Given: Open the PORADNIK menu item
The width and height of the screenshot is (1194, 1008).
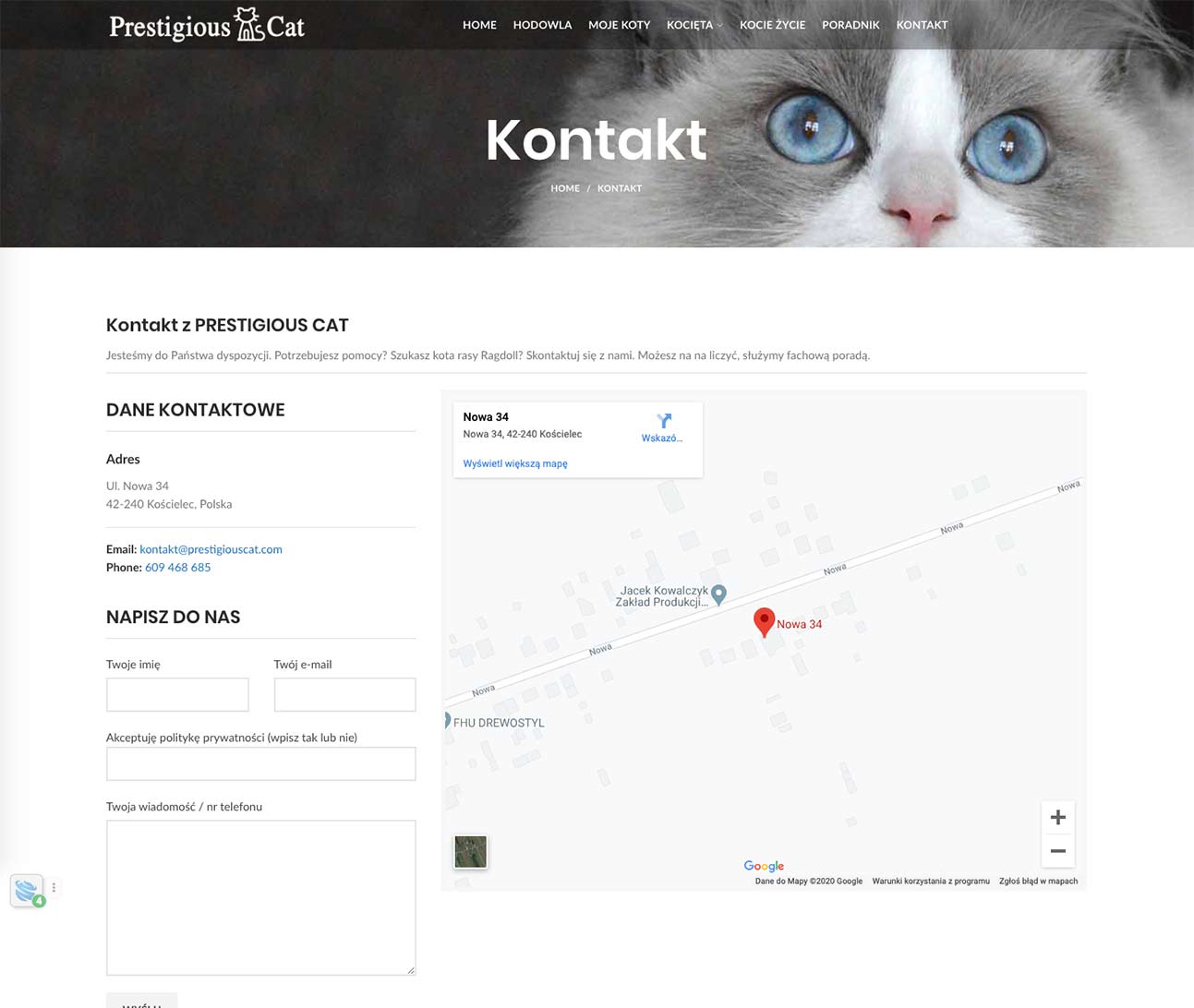Looking at the screenshot, I should (850, 25).
